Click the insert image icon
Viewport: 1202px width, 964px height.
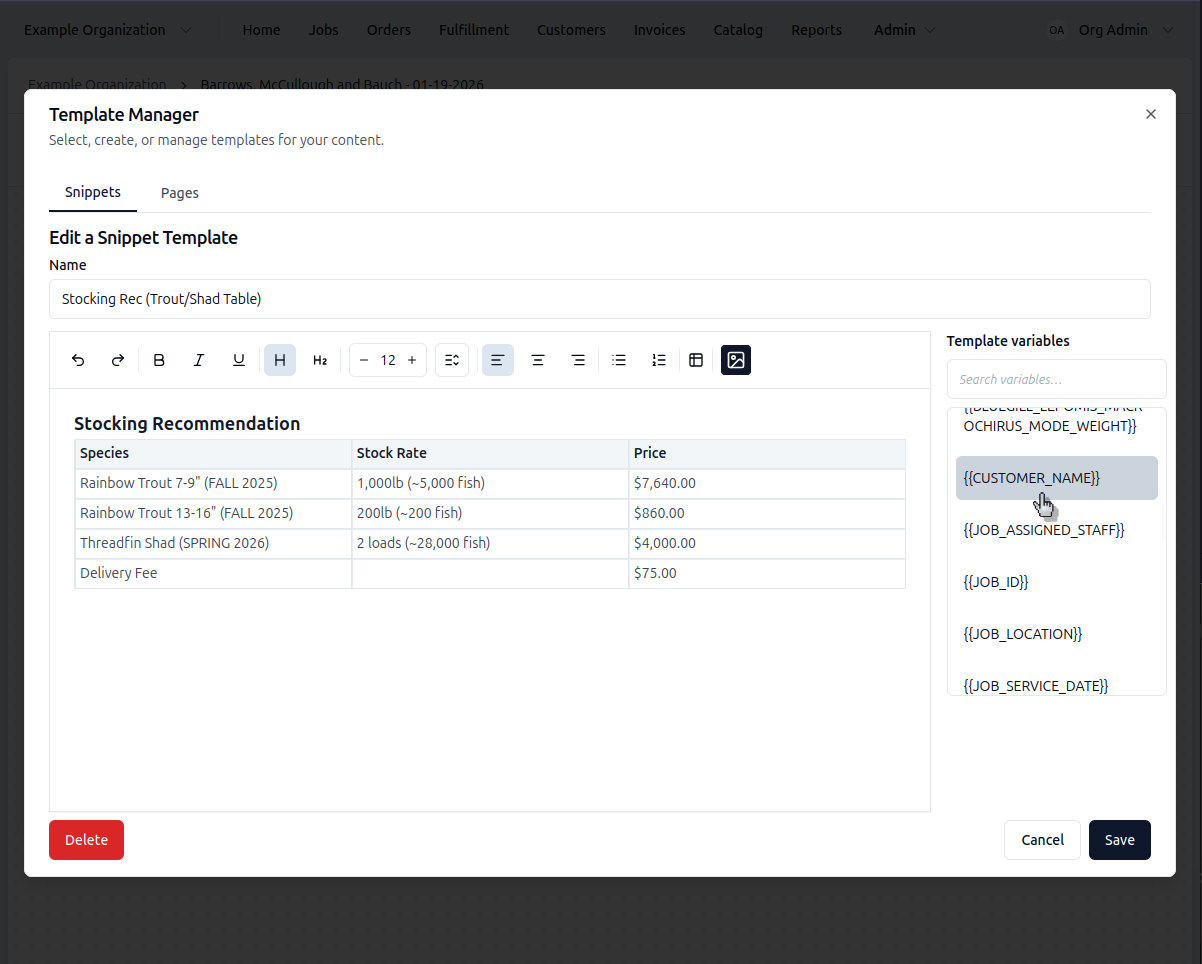736,360
